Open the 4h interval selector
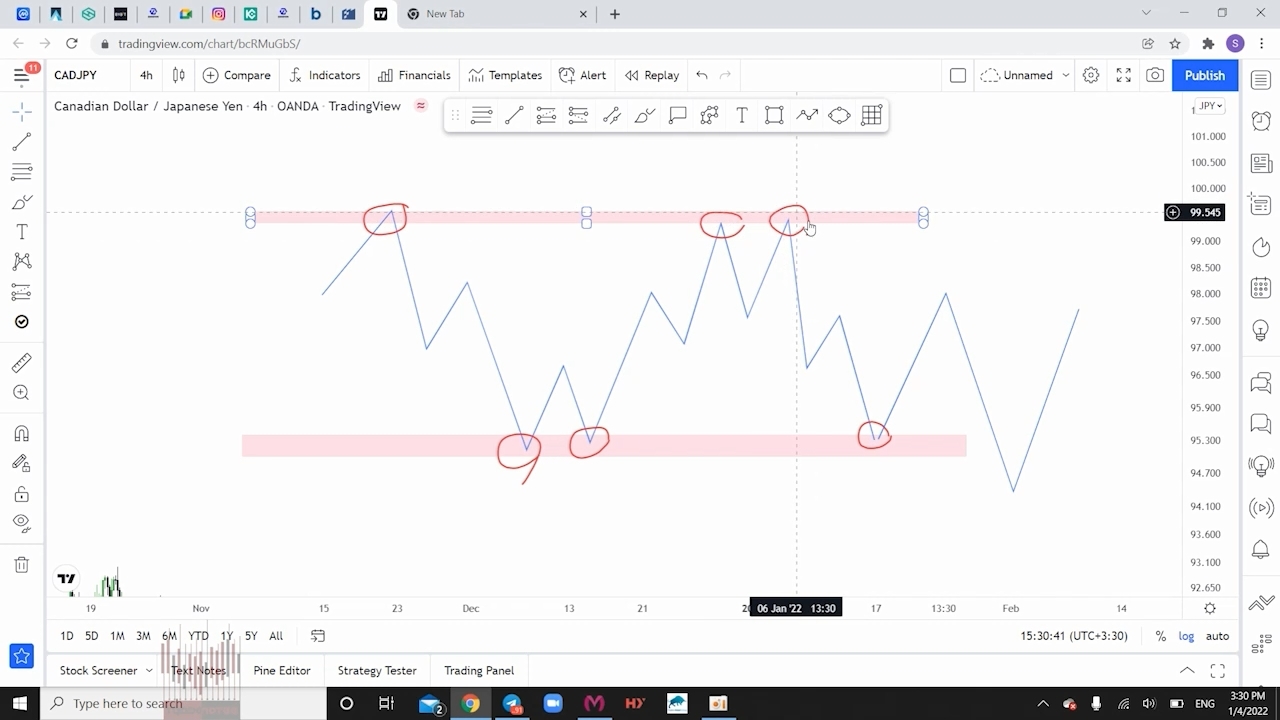Viewport: 1280px width, 720px height. [x=146, y=75]
